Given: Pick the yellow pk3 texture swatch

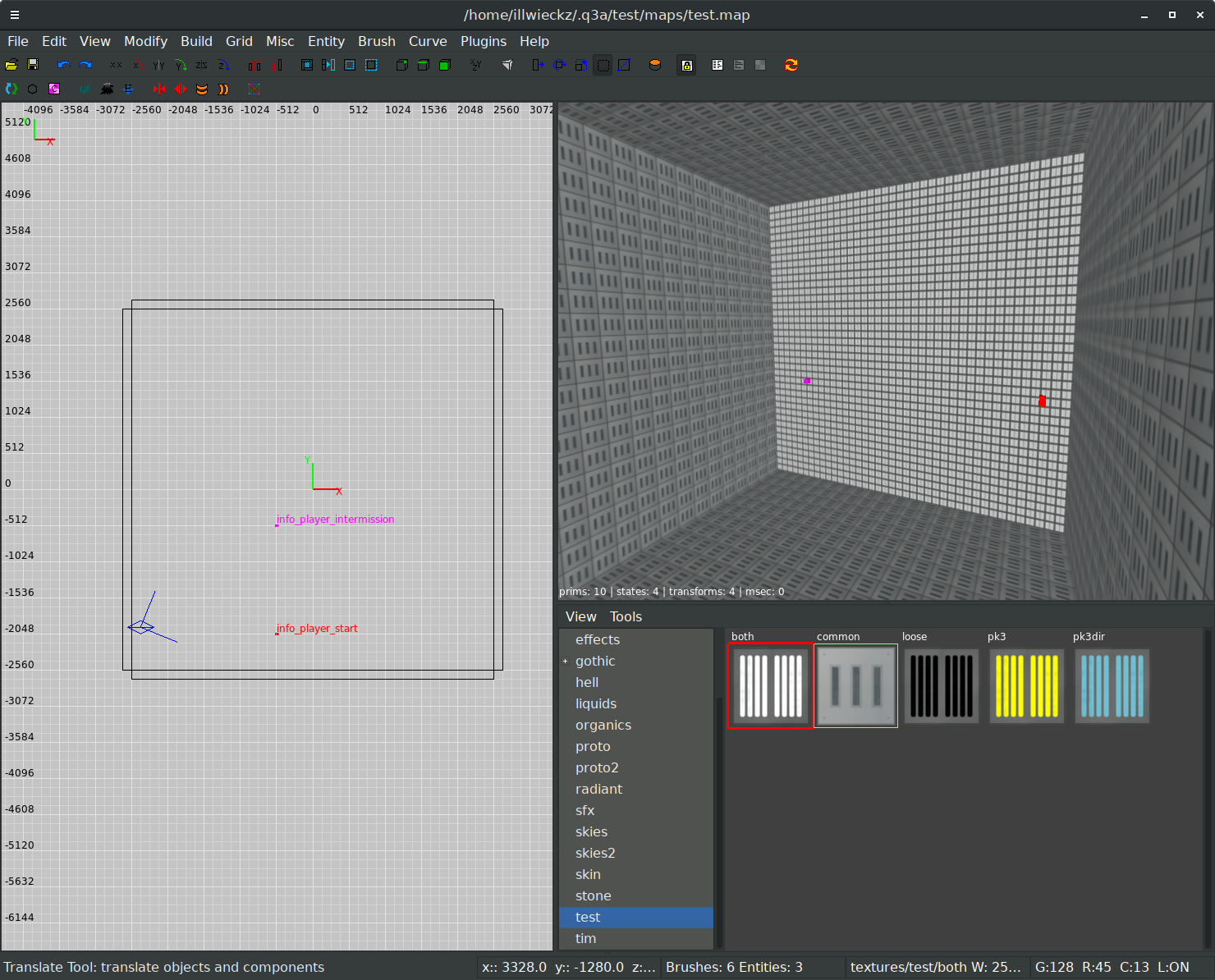Looking at the screenshot, I should [1026, 686].
